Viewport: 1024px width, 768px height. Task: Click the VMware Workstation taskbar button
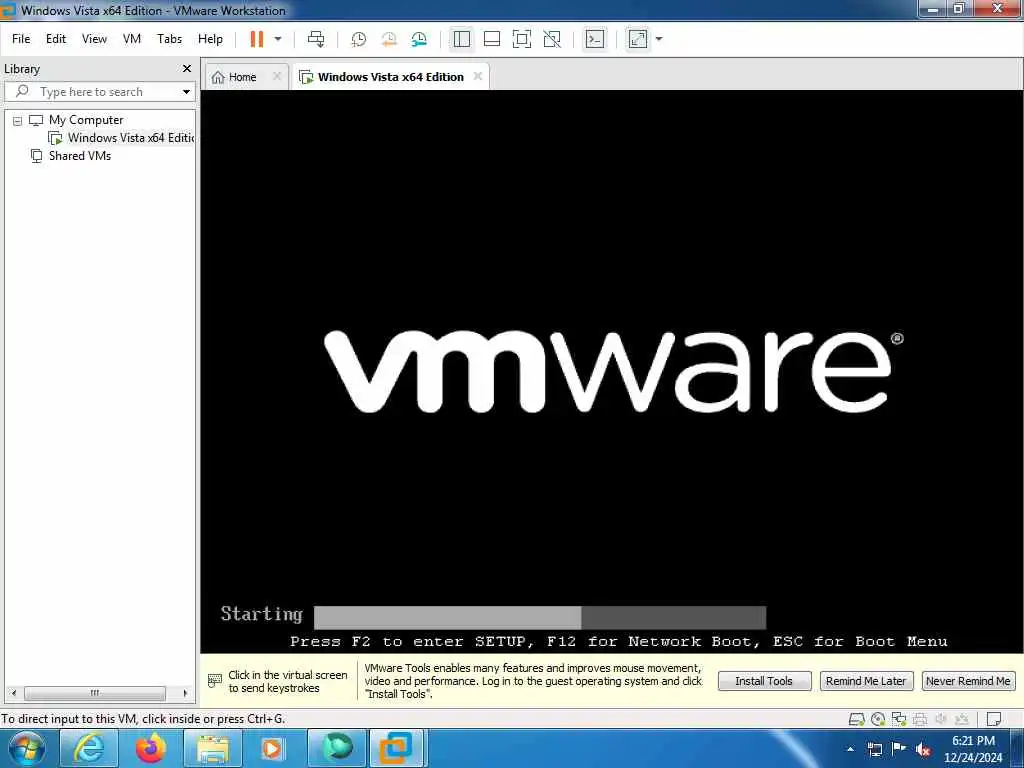coord(398,748)
